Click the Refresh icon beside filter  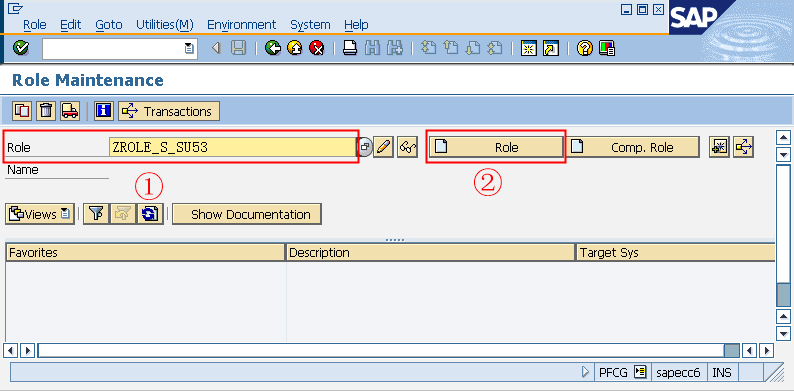coord(150,214)
